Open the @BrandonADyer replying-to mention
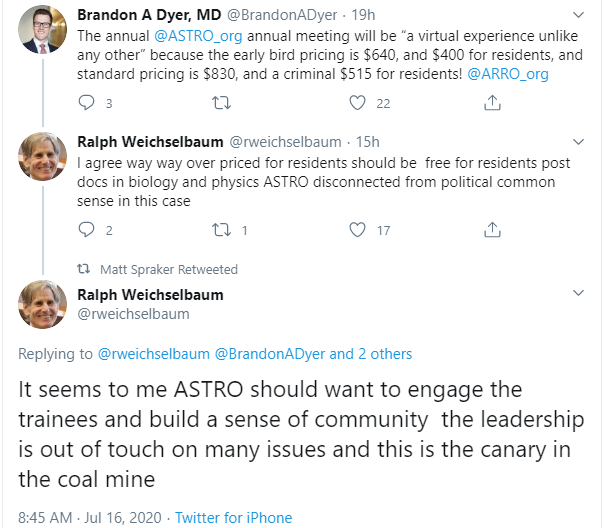The image size is (605, 528). point(269,353)
